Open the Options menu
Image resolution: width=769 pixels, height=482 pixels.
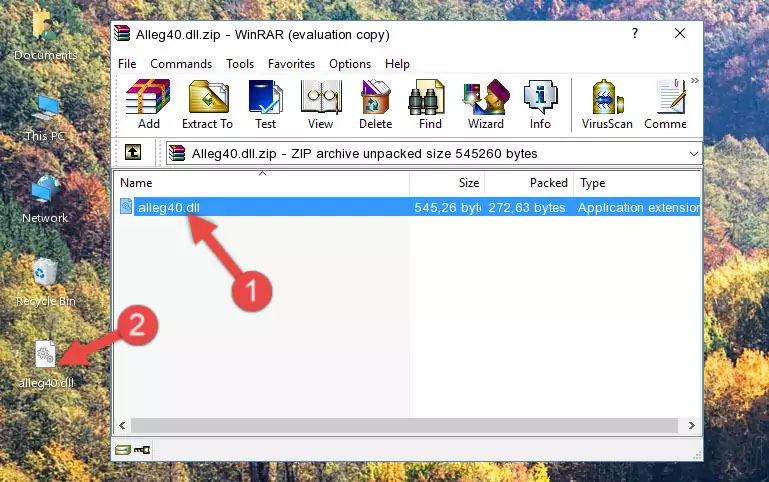point(350,64)
